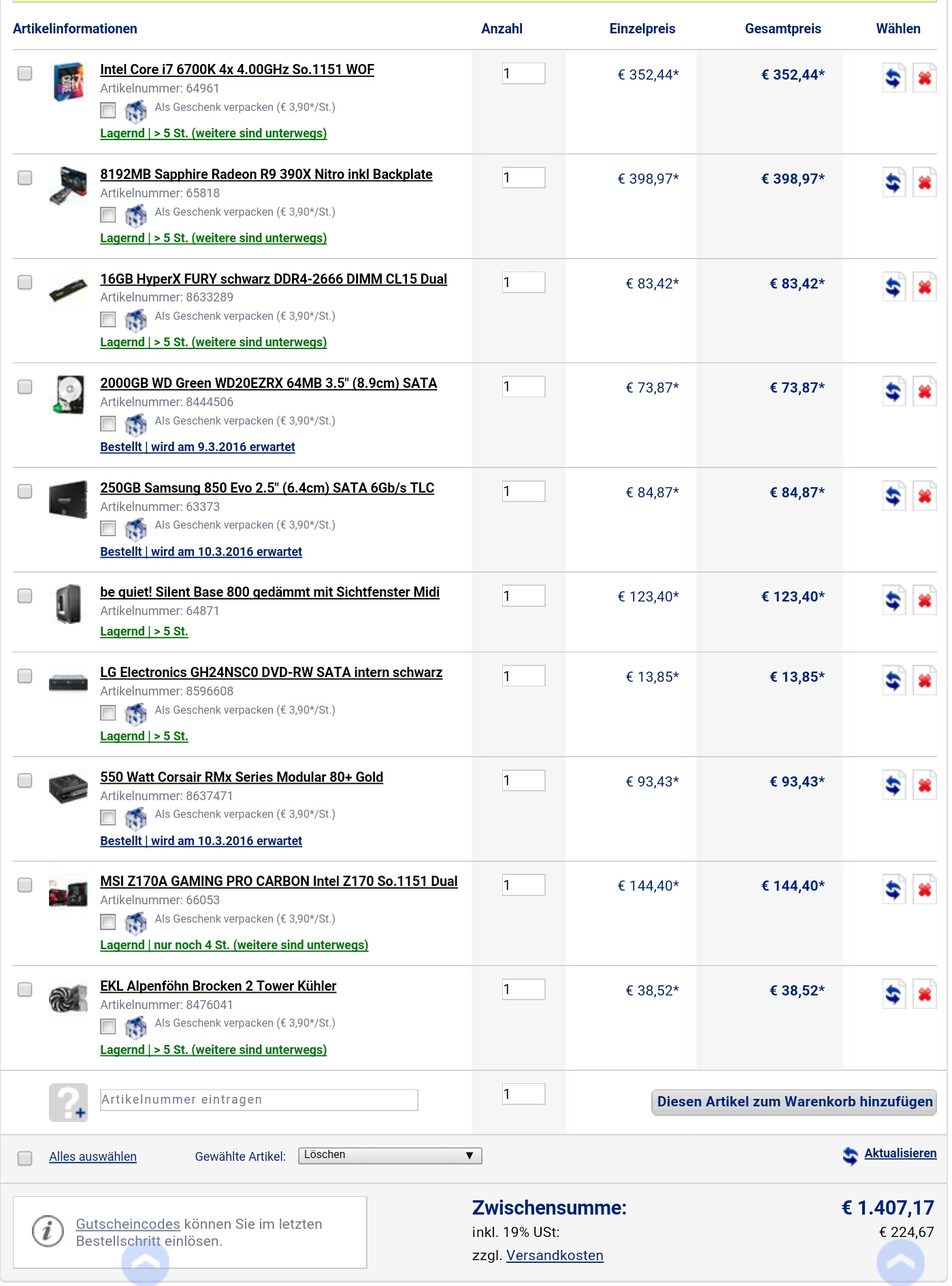Enable gift wrapping for 2000GB WD Green
This screenshot has width=952, height=1286.
(x=108, y=424)
